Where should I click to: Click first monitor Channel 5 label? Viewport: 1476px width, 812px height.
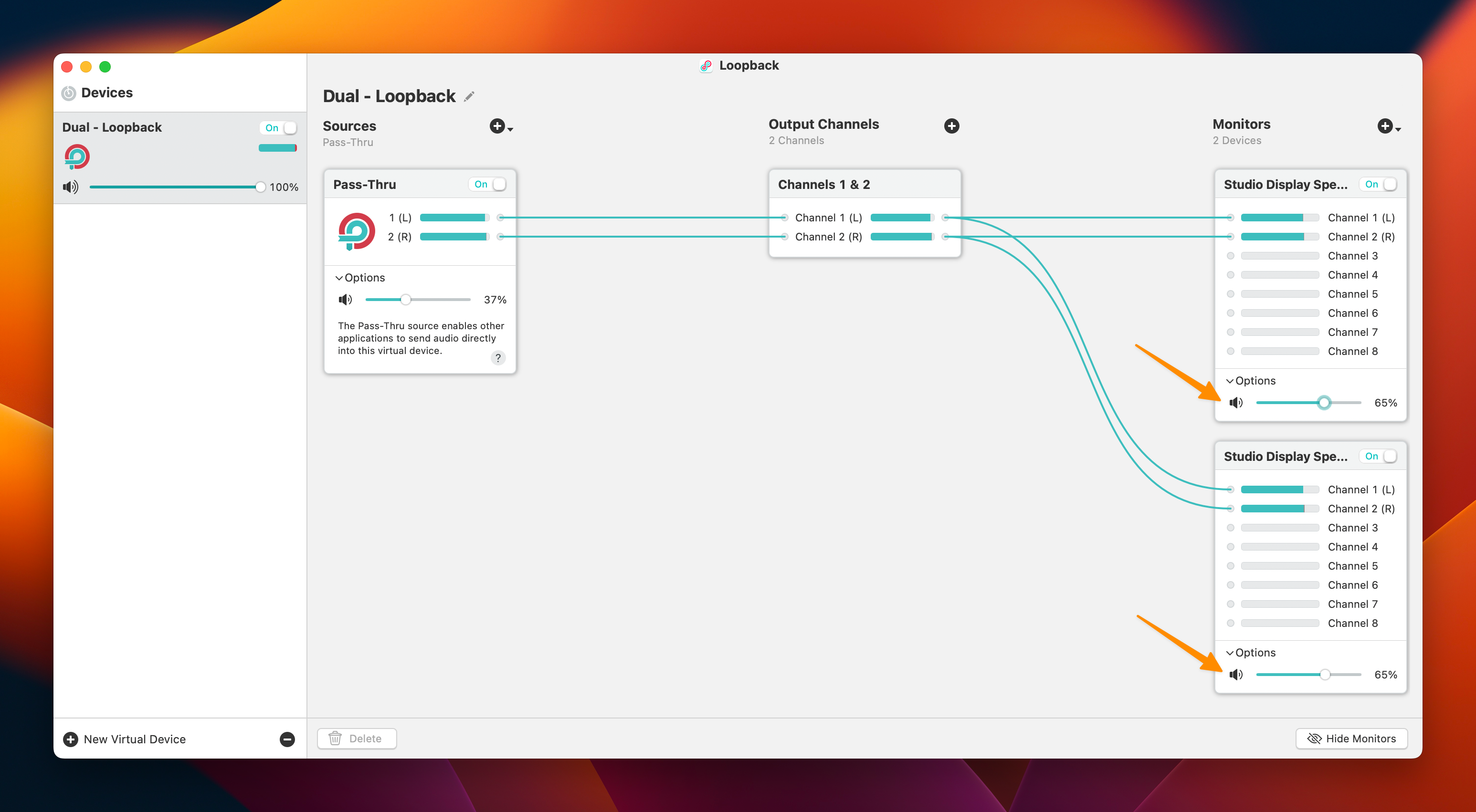point(1352,294)
